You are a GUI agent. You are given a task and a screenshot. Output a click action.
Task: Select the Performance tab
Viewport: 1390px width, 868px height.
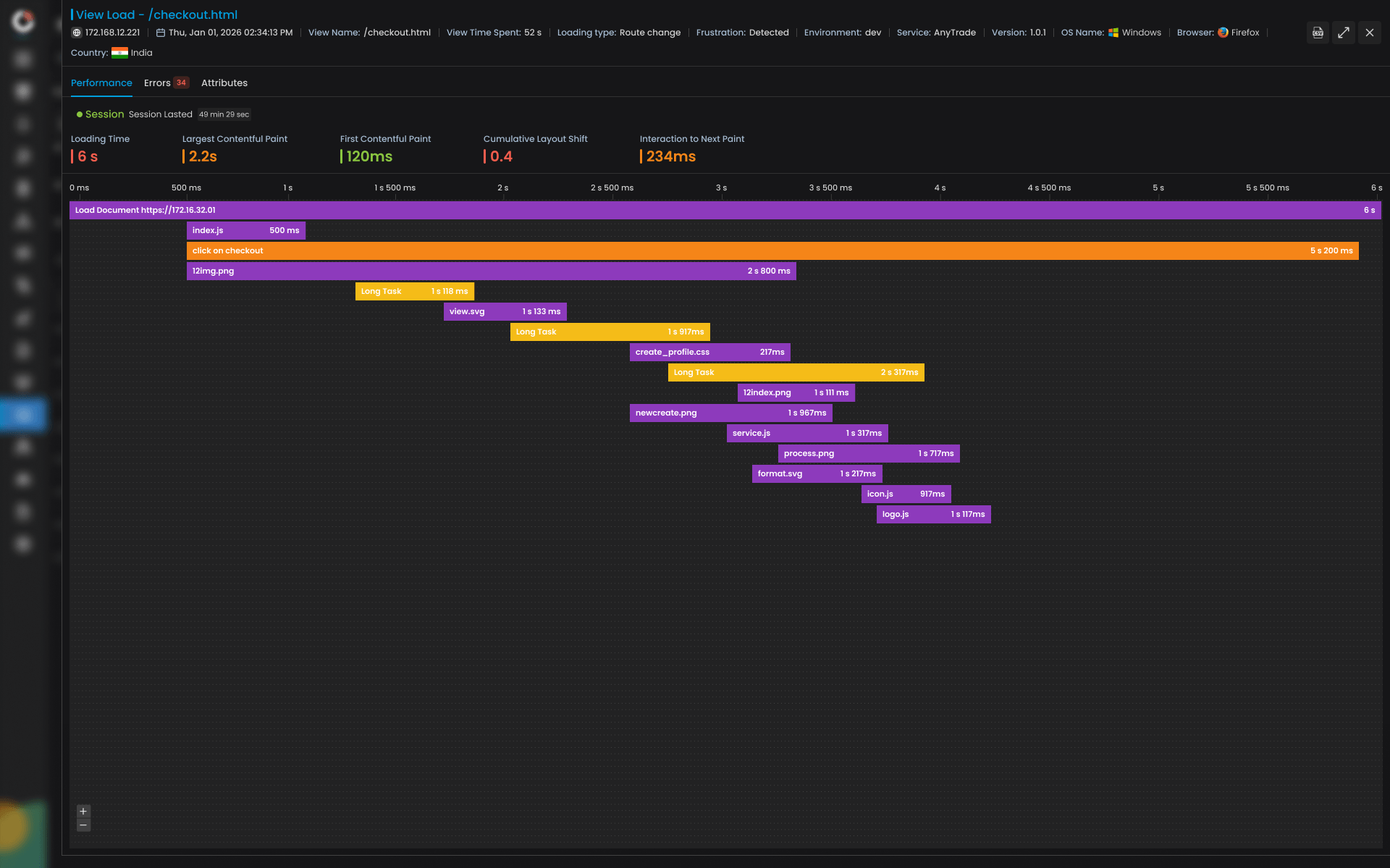[101, 83]
